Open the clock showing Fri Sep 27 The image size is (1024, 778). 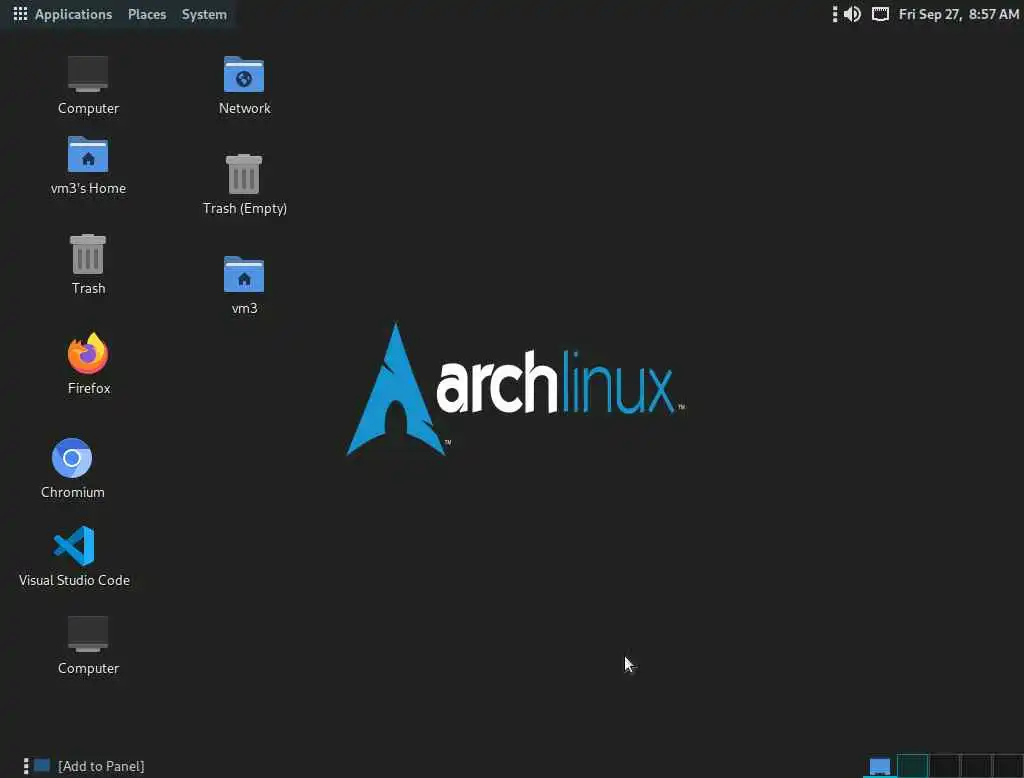[958, 14]
